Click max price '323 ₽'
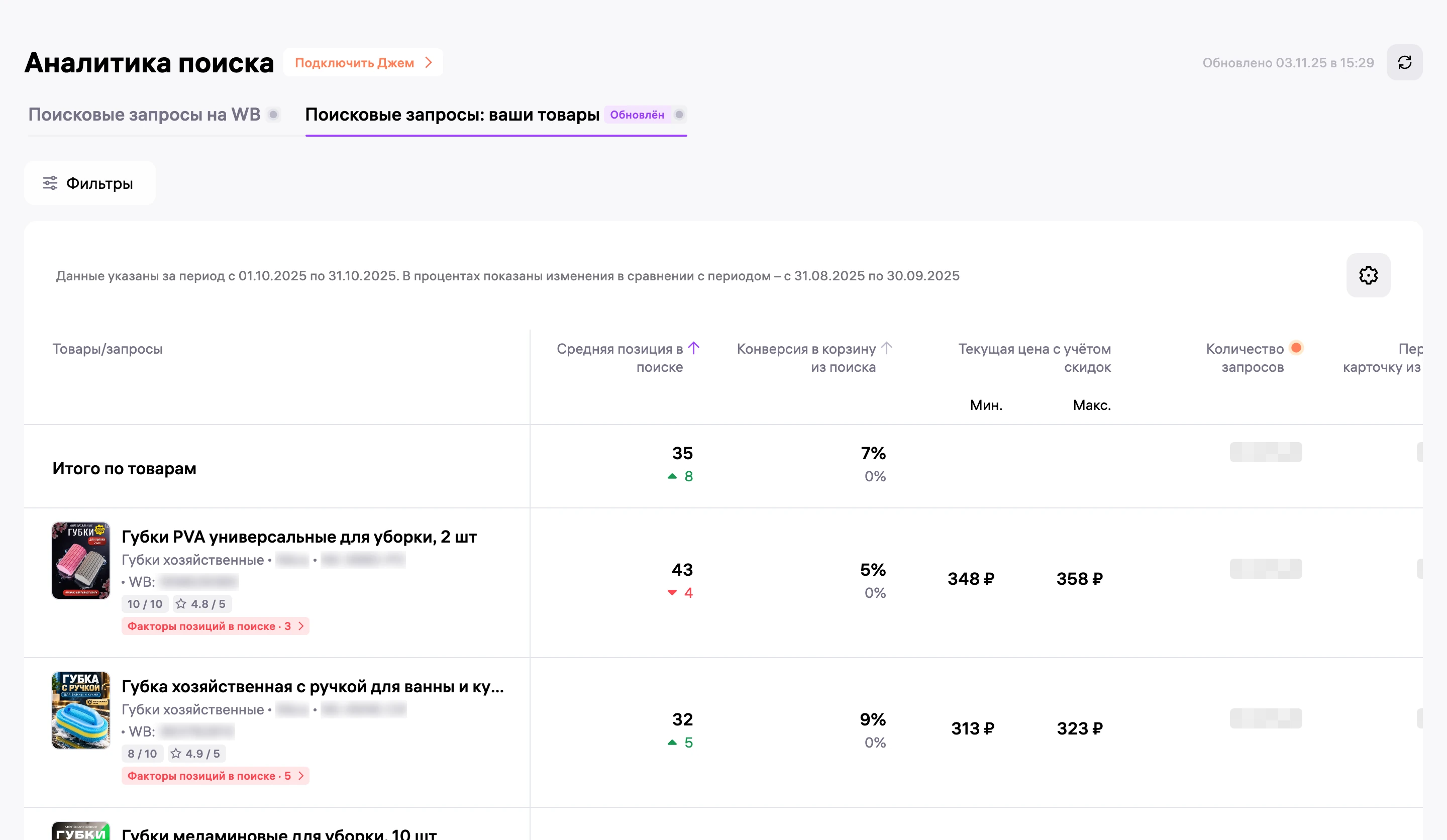This screenshot has width=1447, height=840. point(1080,728)
